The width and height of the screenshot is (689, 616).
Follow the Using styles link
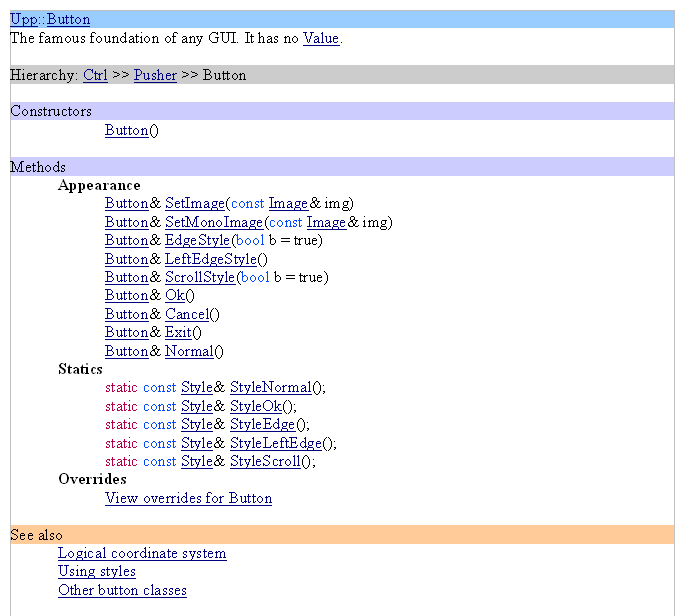pos(97,571)
